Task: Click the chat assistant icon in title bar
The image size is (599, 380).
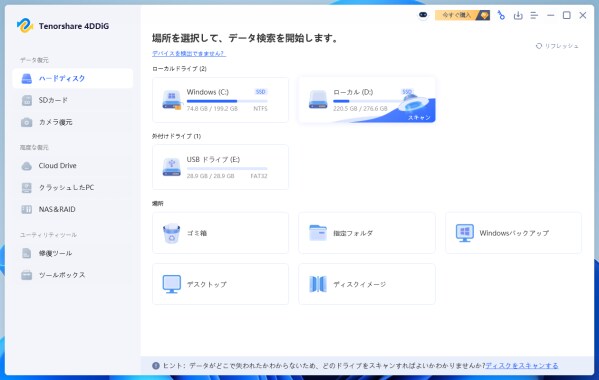Action: [x=423, y=15]
